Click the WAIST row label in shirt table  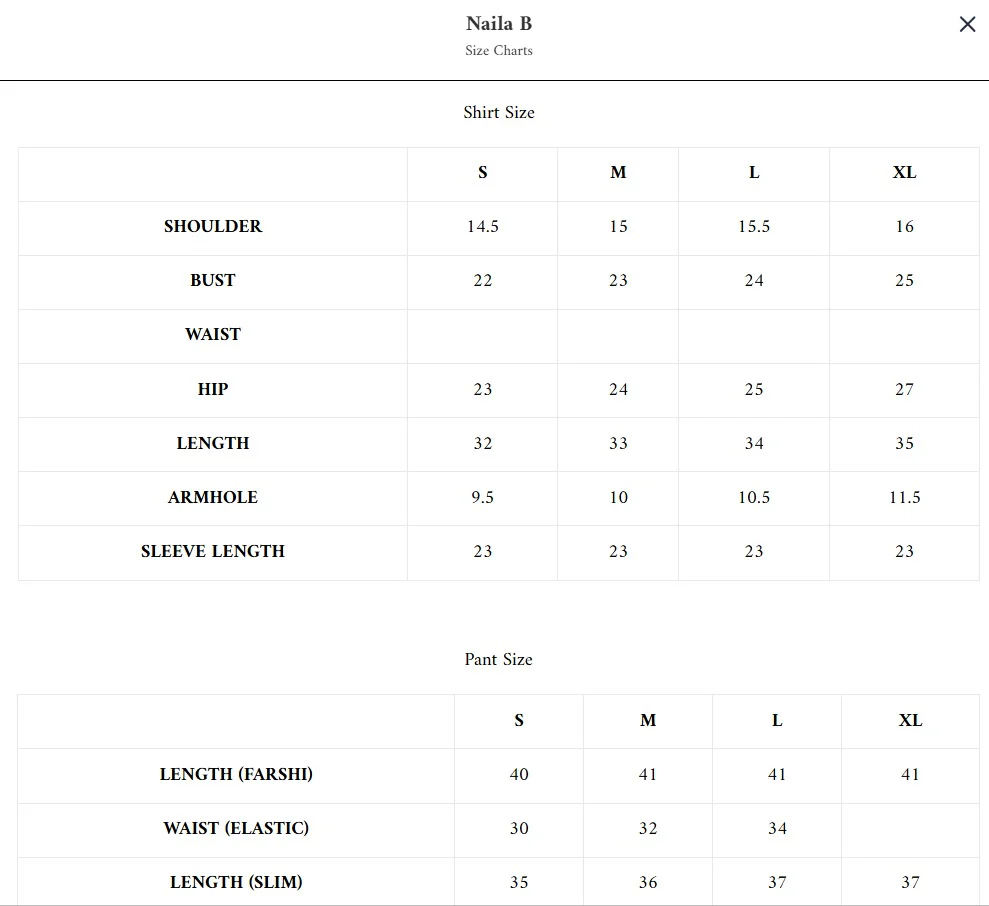tap(213, 334)
